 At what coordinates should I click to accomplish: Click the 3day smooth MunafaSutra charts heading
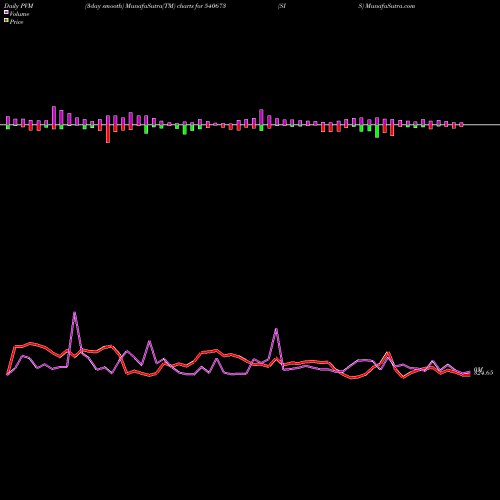155,6
